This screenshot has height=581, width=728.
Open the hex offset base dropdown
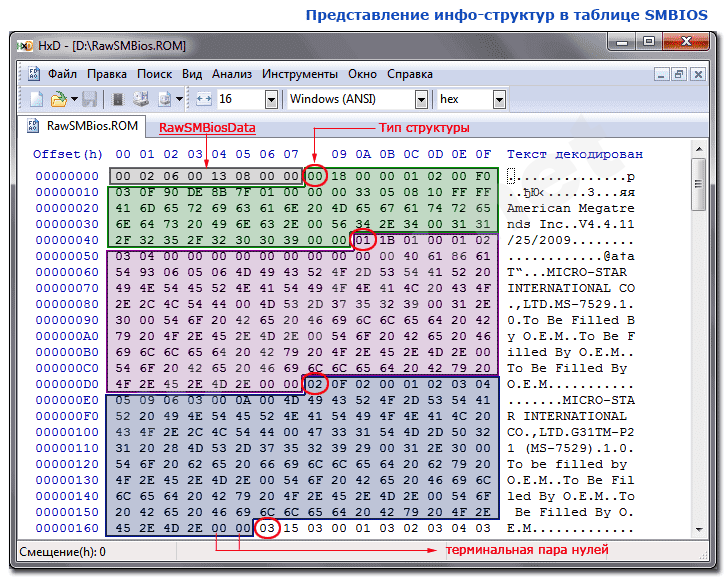pos(497,99)
